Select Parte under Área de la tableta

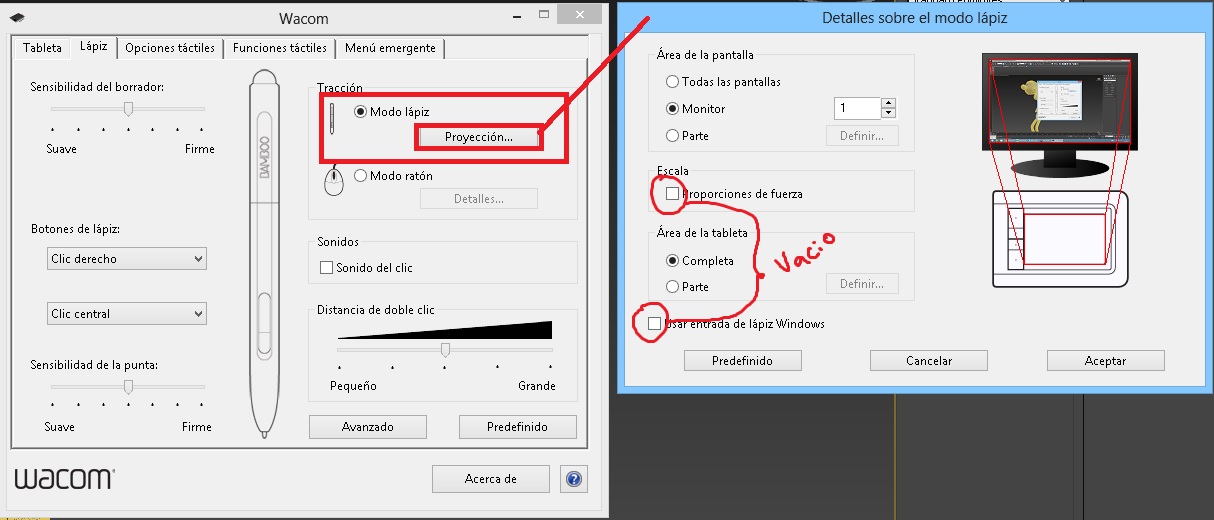click(672, 287)
